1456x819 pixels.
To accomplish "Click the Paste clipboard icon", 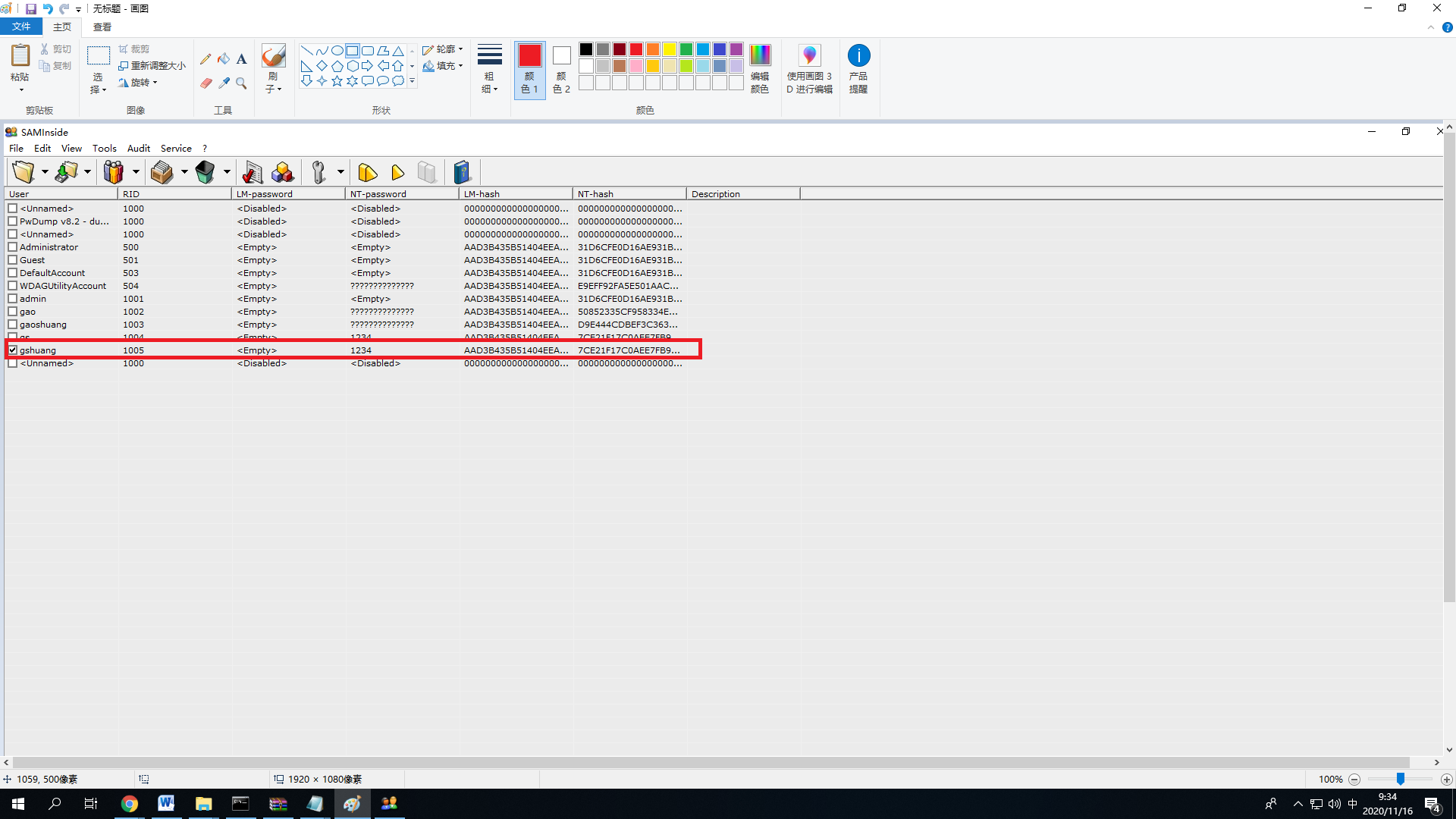I will coord(20,55).
